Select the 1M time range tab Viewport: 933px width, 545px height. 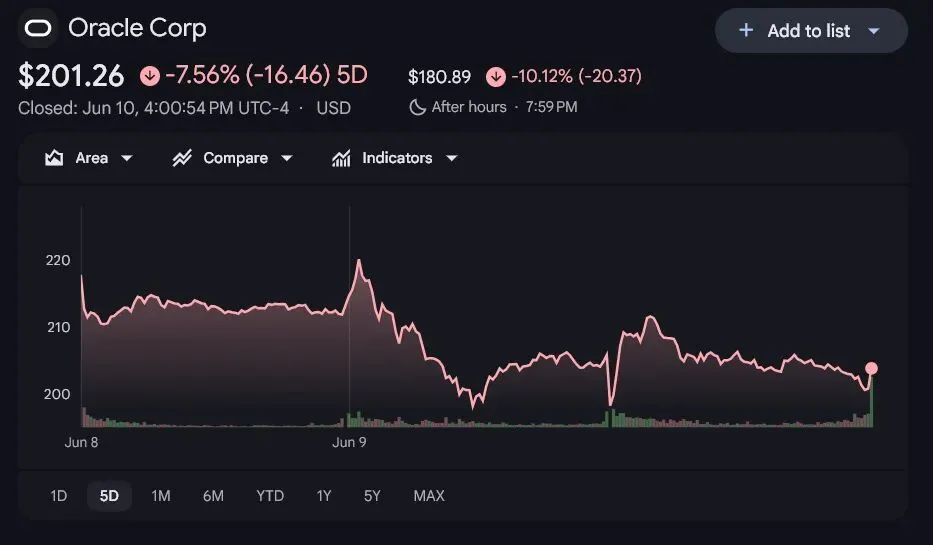(161, 496)
